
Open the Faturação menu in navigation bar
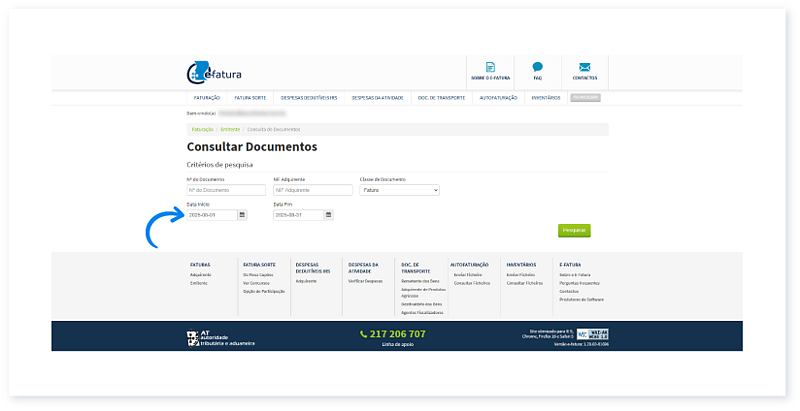206,98
